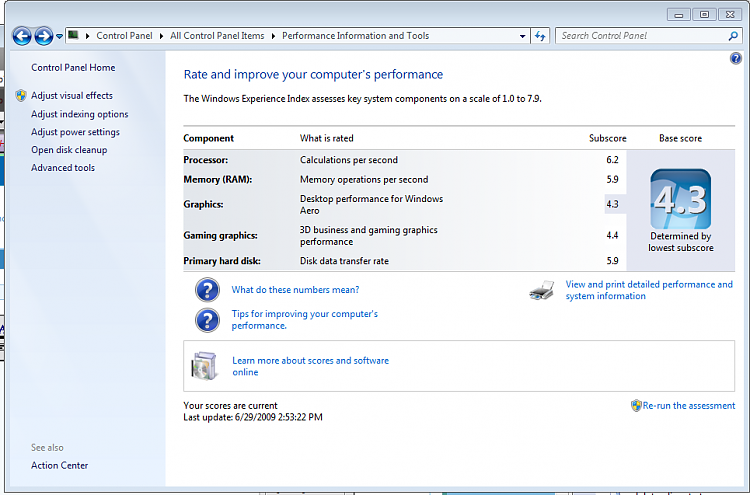Click the search magnifier icon
Screen dimensions: 750x495
733,36
